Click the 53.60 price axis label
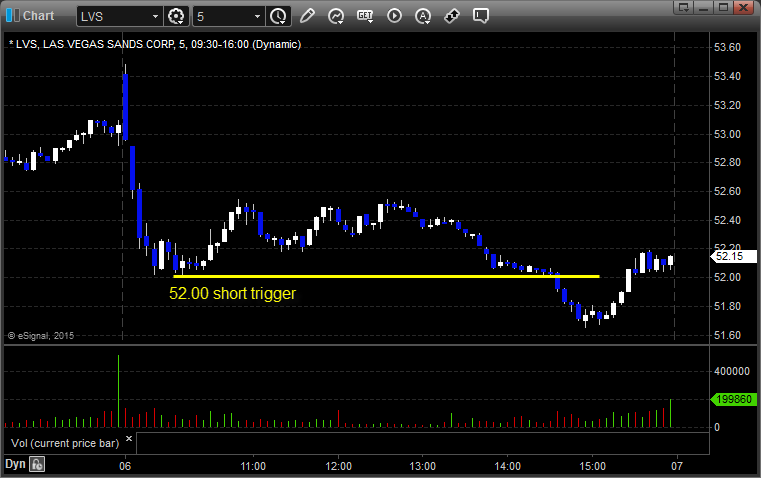Screen dimensions: 761x478 pyautogui.click(x=728, y=47)
